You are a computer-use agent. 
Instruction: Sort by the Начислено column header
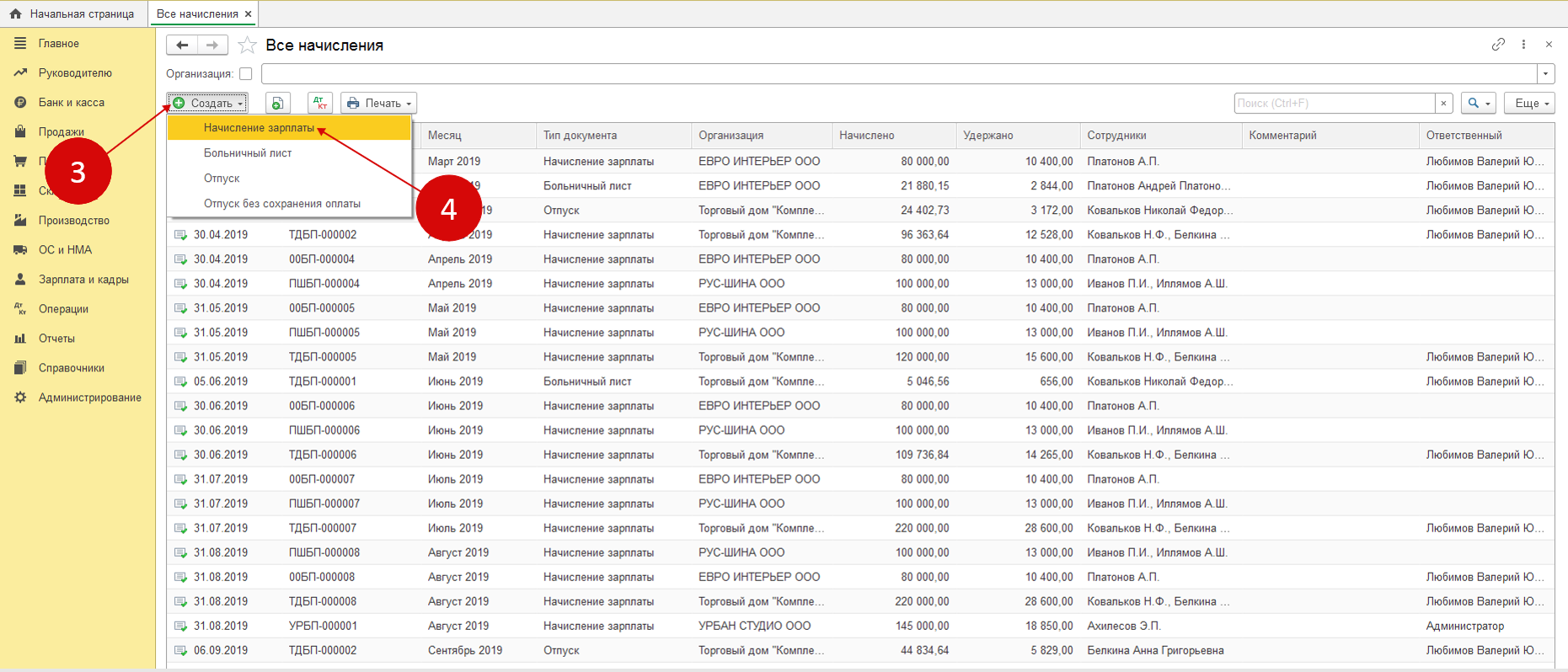[894, 135]
